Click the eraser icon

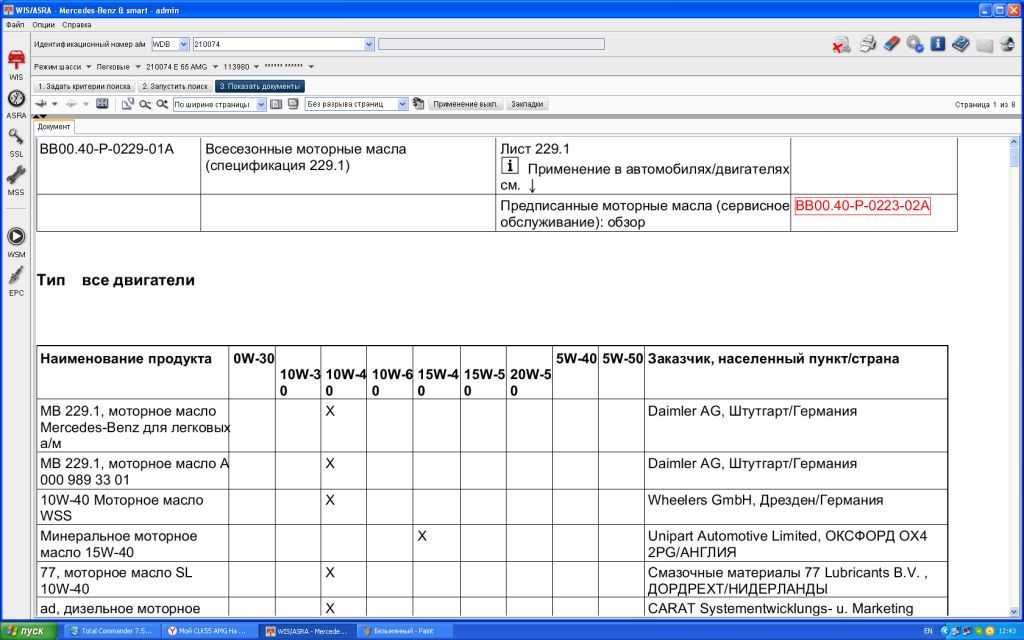[891, 44]
